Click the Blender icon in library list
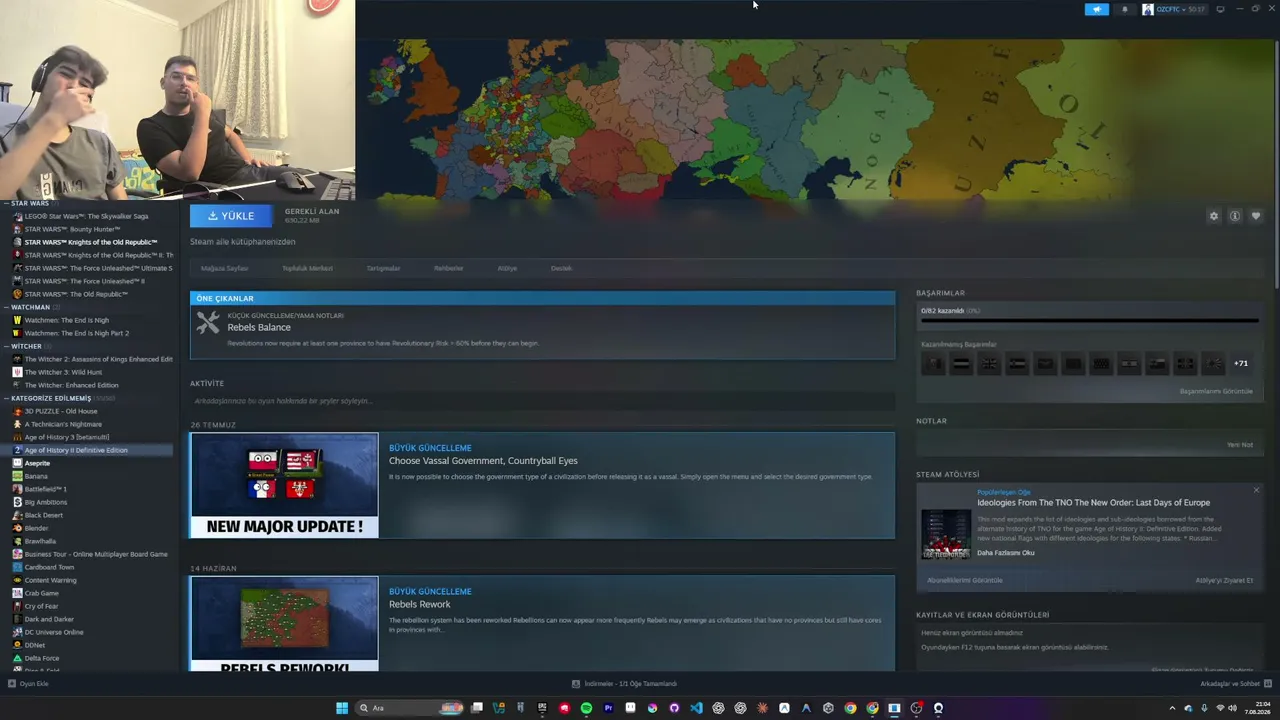This screenshot has width=1280, height=720. (17, 528)
